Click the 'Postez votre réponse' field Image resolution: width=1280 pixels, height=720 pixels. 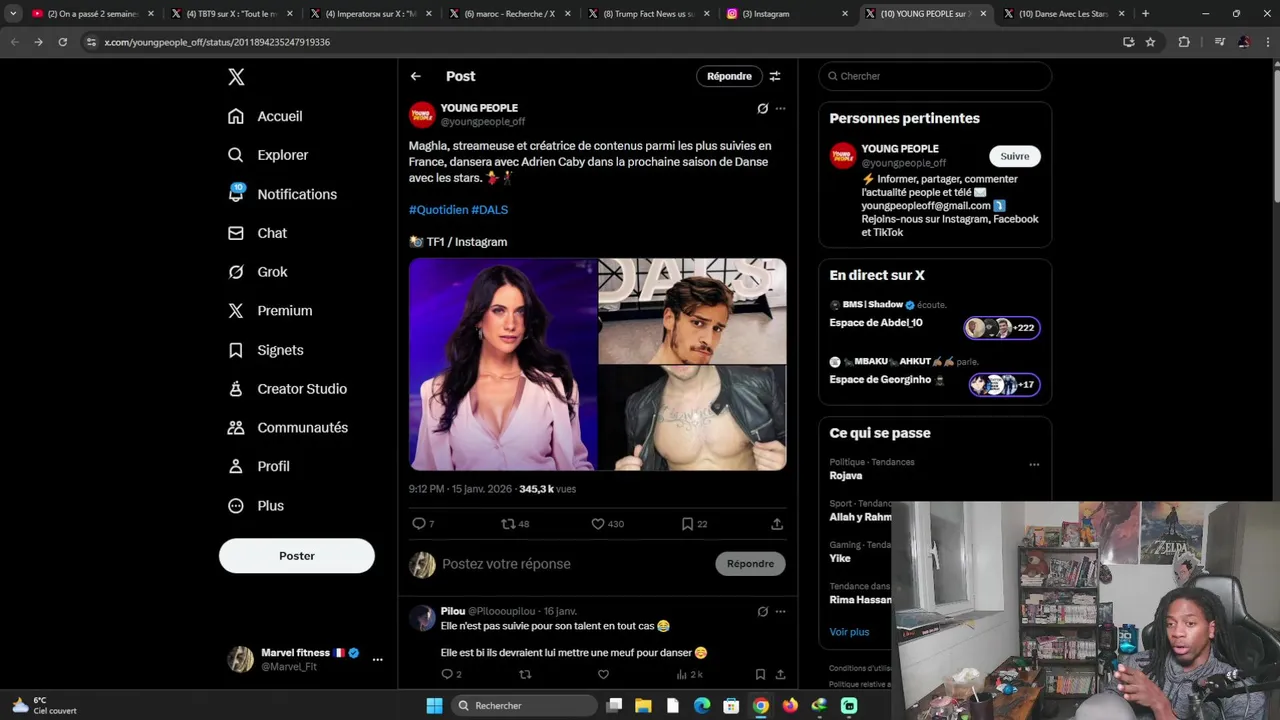click(575, 564)
